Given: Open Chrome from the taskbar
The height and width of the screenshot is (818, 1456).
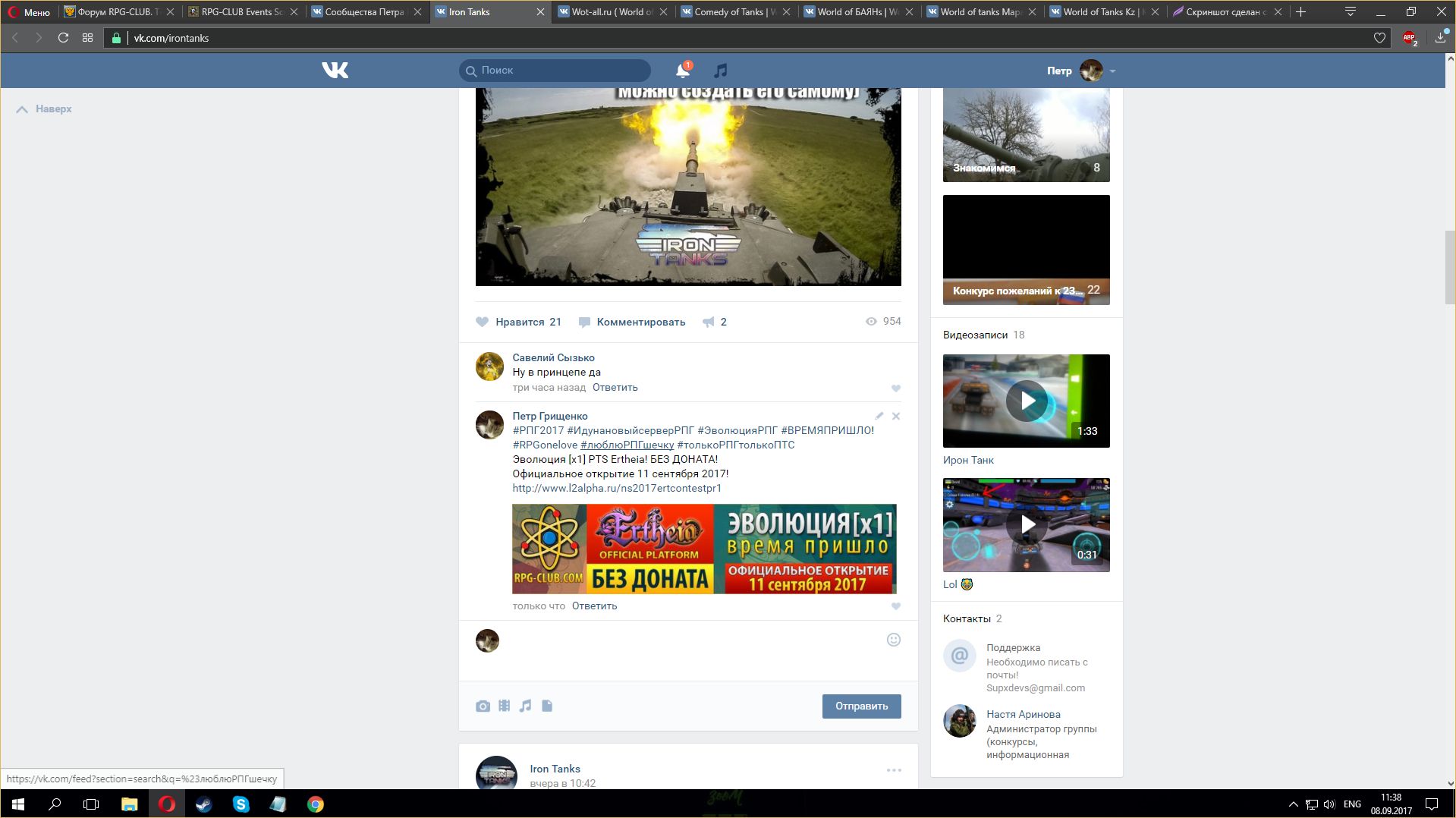Looking at the screenshot, I should pyautogui.click(x=315, y=804).
